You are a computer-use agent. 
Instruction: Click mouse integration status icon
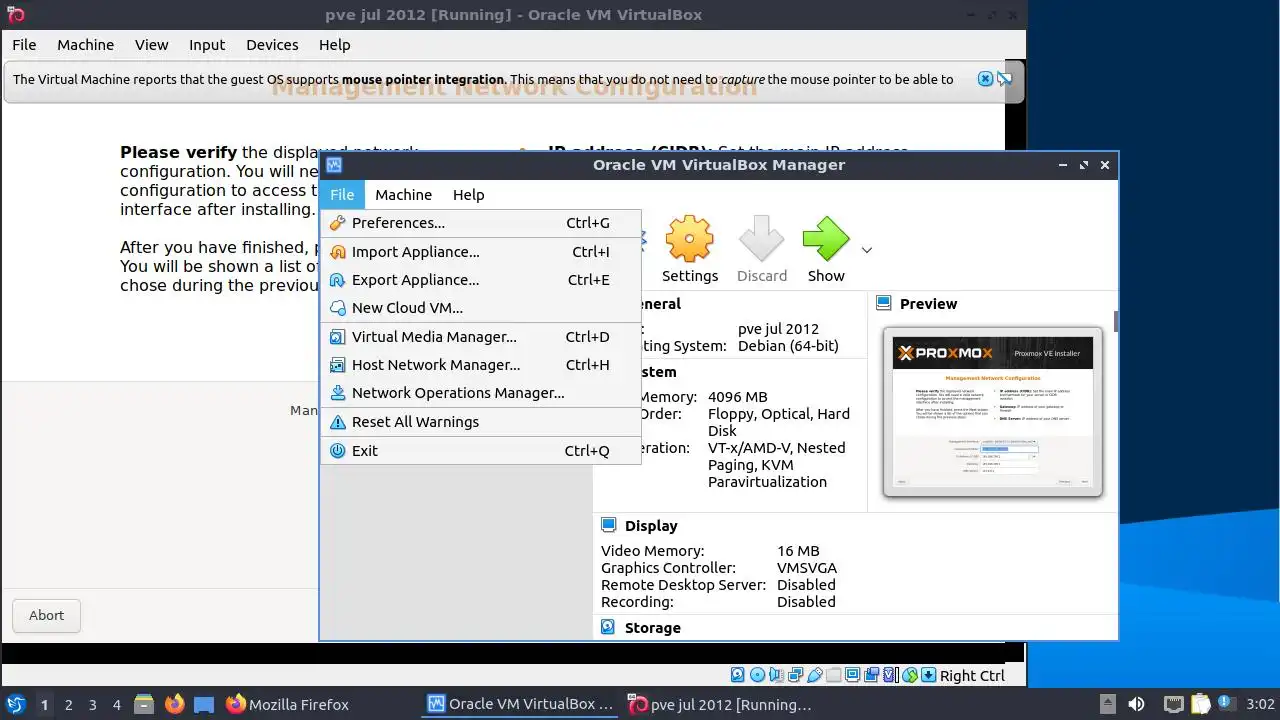pos(910,675)
